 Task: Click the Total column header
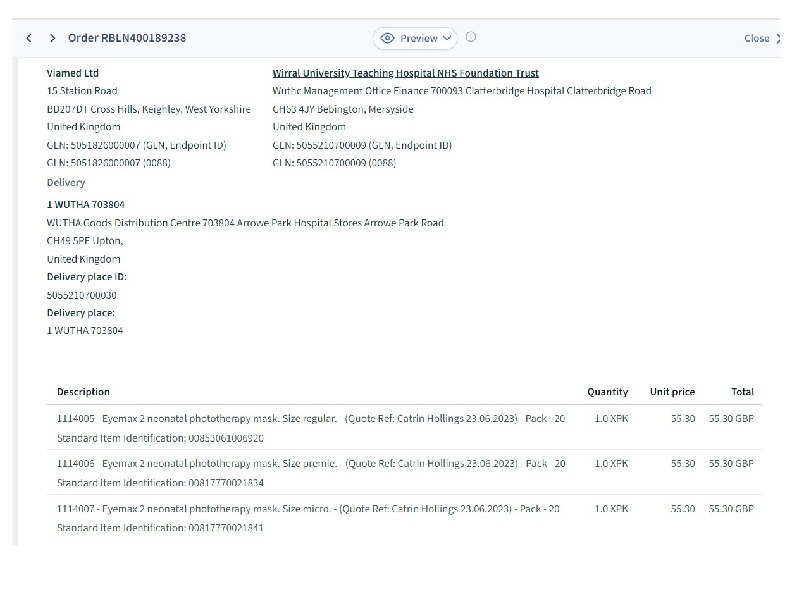point(742,392)
